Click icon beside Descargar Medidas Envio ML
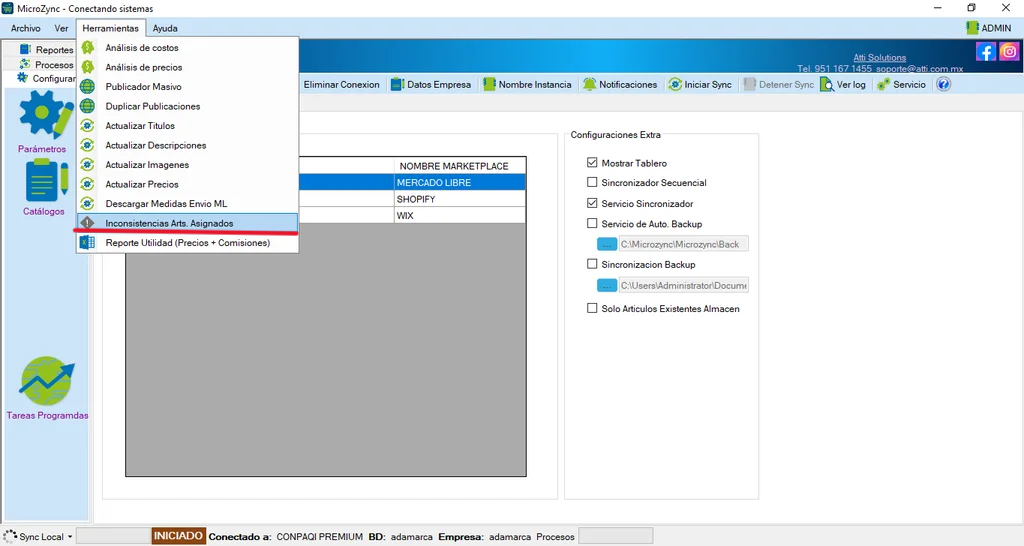Screen dimensions: 1024x546 (x=88, y=204)
